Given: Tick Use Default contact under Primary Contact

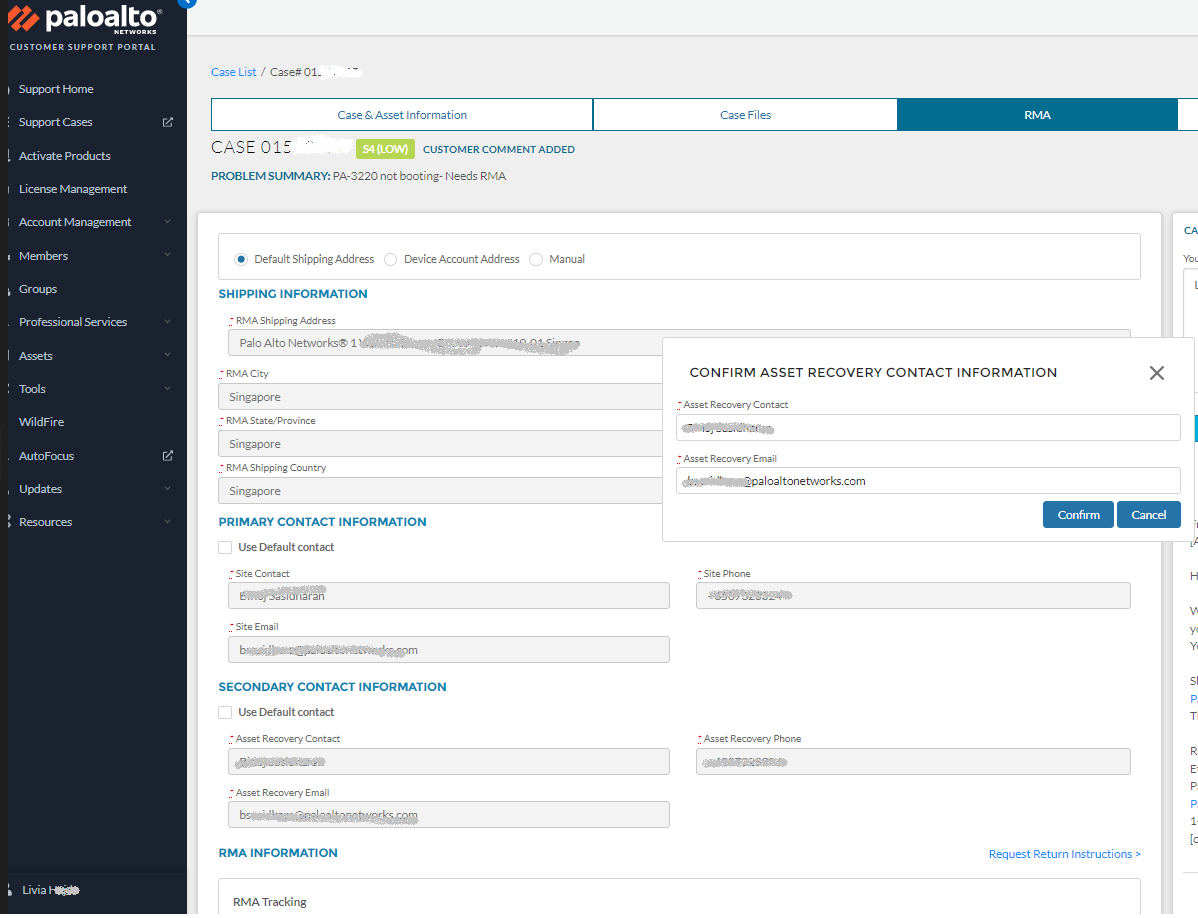Looking at the screenshot, I should pyautogui.click(x=225, y=548).
